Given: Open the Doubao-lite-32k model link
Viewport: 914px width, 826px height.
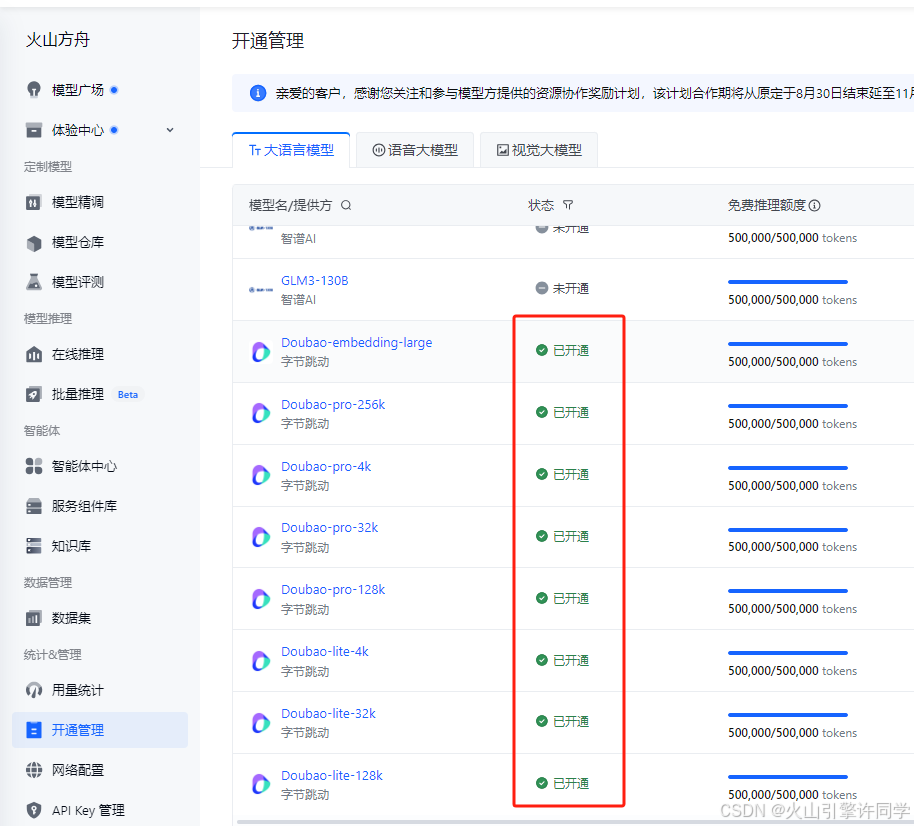Looking at the screenshot, I should (328, 713).
